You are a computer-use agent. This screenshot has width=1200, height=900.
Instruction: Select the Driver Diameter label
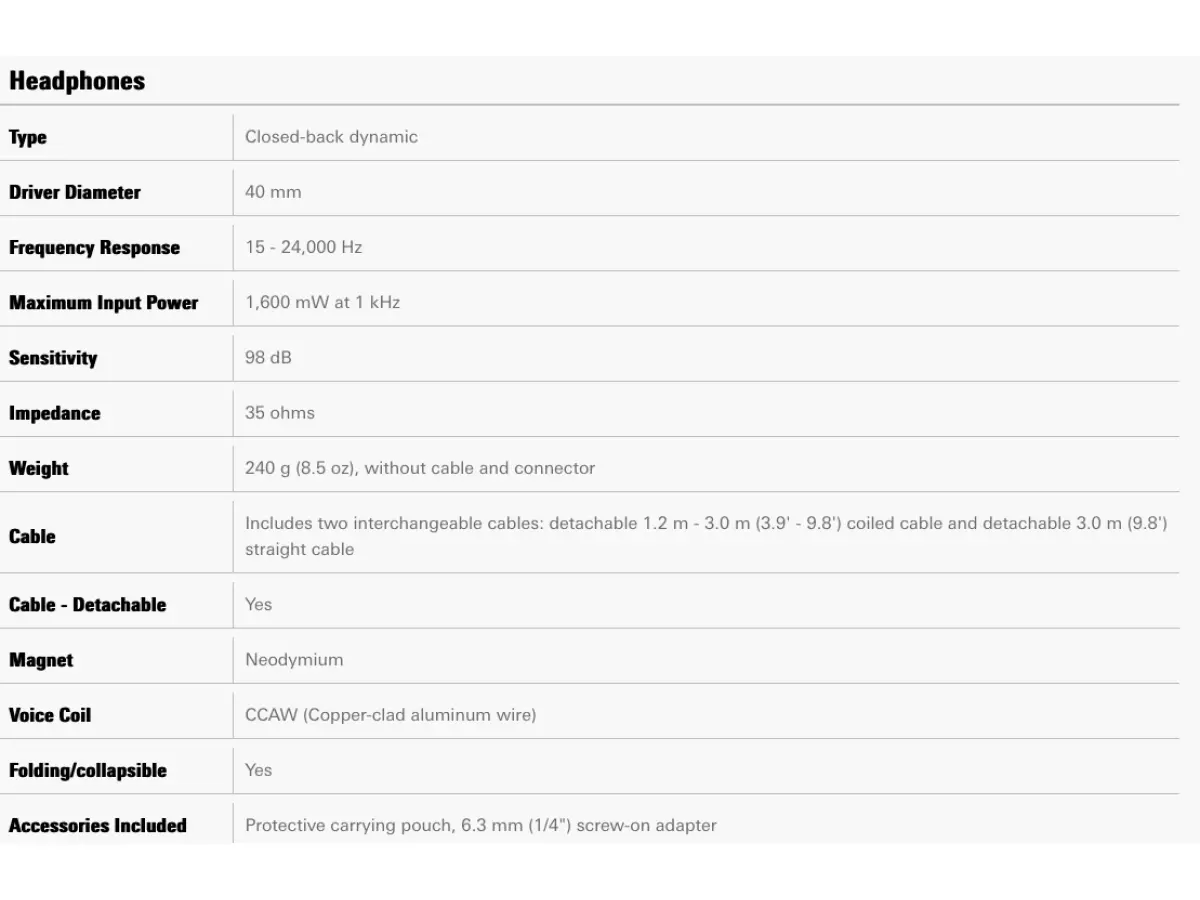(x=75, y=192)
